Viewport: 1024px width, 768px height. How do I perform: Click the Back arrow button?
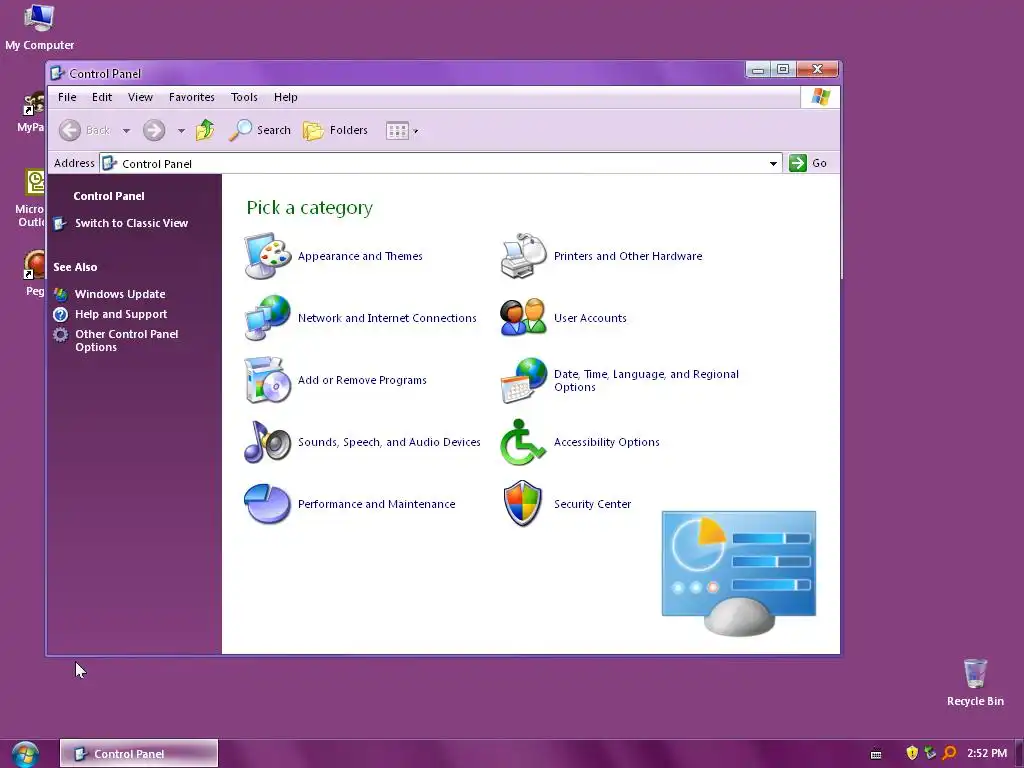coord(70,130)
